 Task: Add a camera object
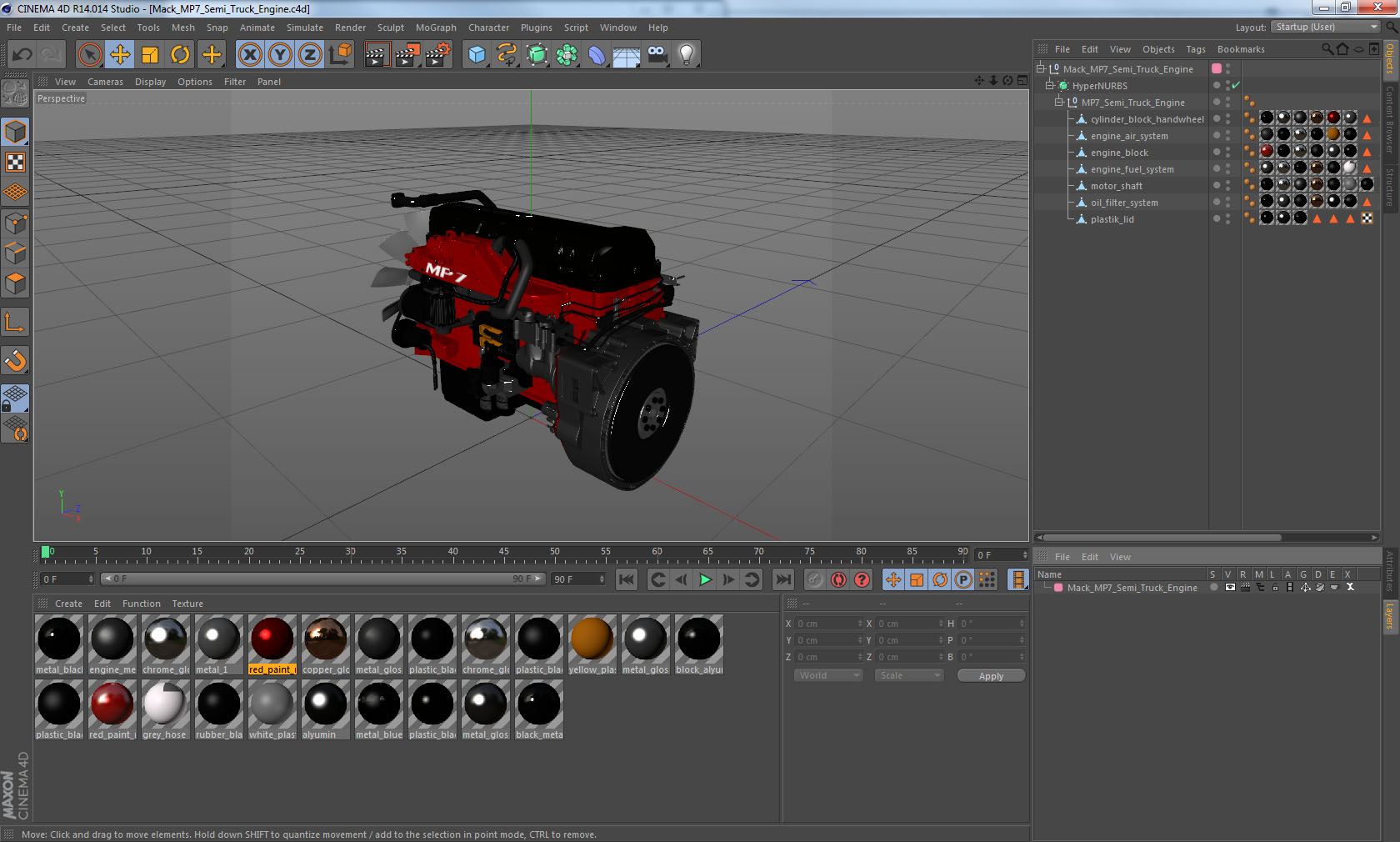click(x=657, y=55)
